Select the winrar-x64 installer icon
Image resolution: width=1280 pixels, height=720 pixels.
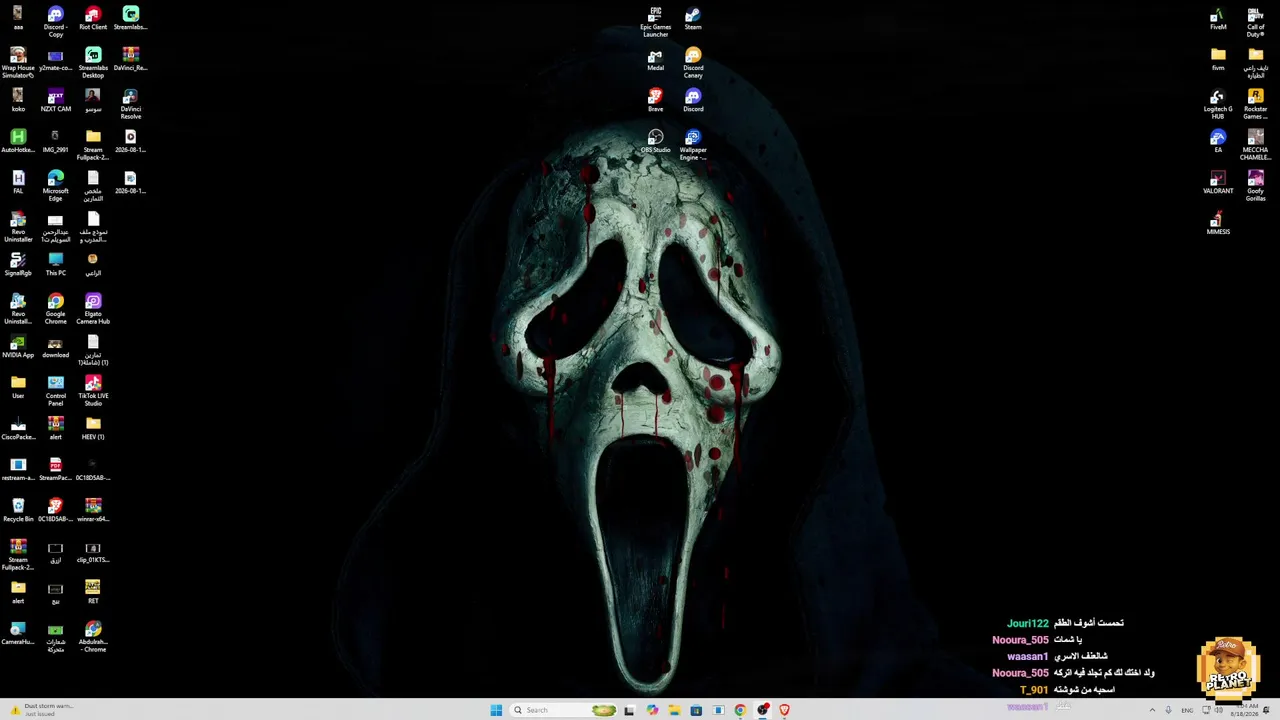tap(93, 510)
